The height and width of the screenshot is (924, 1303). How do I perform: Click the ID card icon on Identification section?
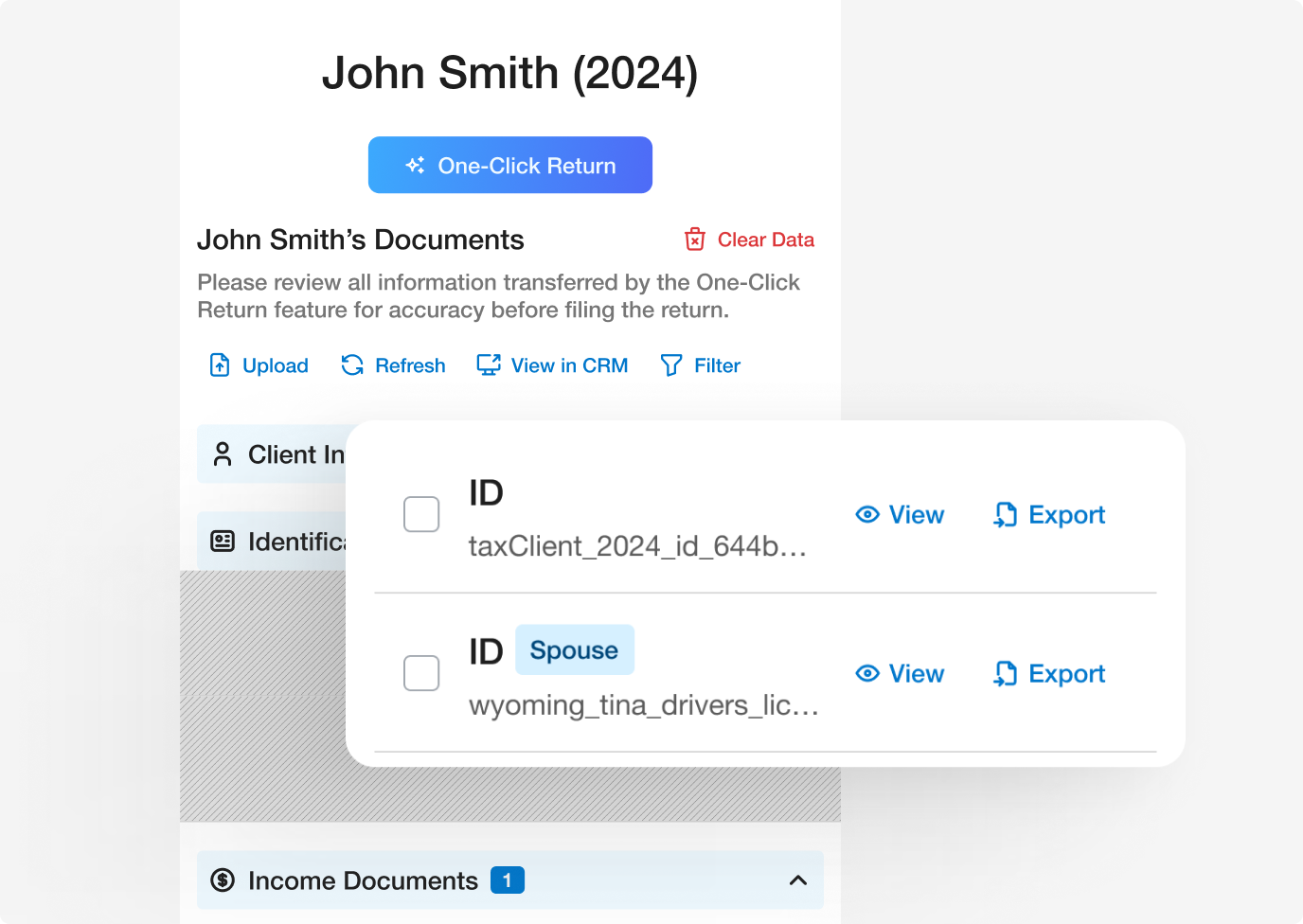223,541
